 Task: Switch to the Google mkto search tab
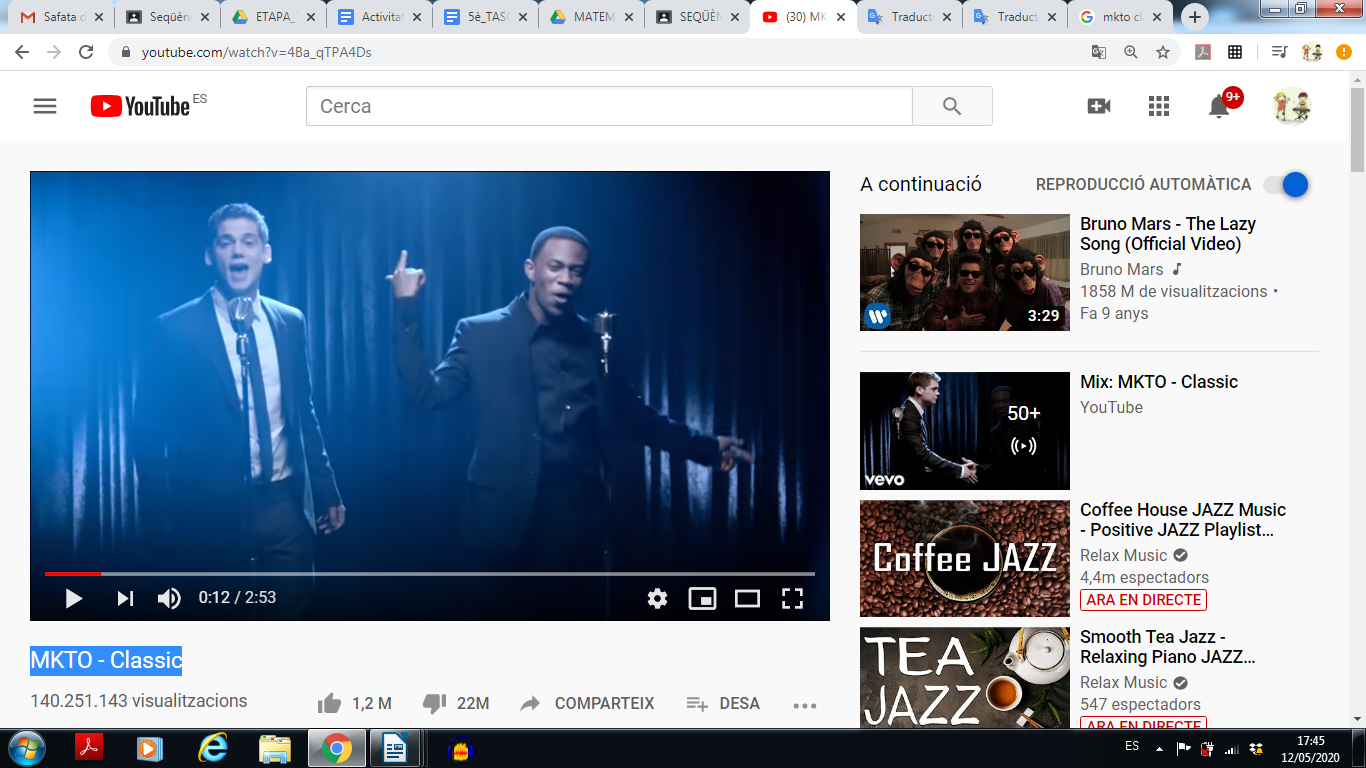(1120, 17)
